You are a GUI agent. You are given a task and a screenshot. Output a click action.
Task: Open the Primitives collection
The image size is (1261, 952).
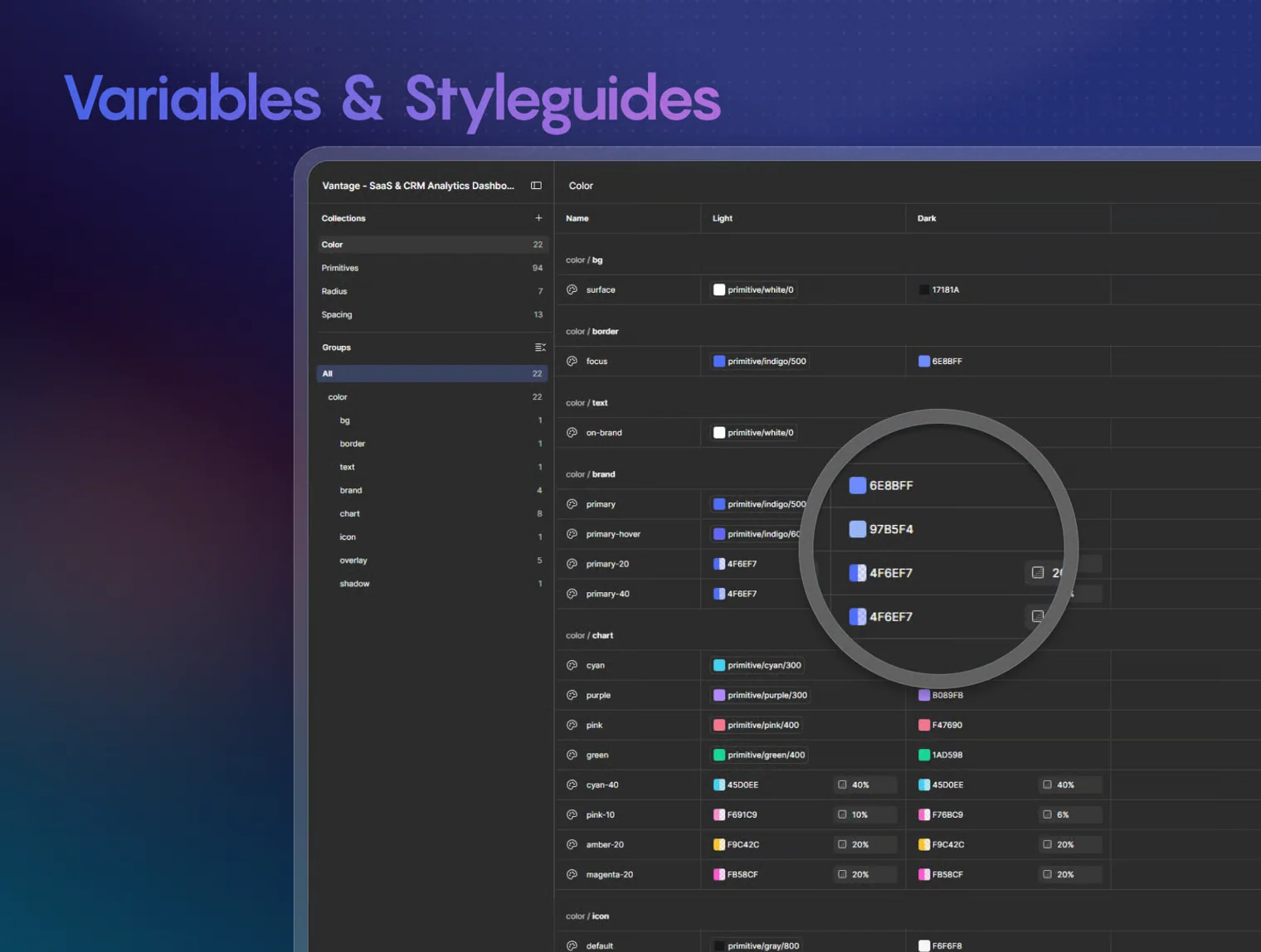coord(432,268)
